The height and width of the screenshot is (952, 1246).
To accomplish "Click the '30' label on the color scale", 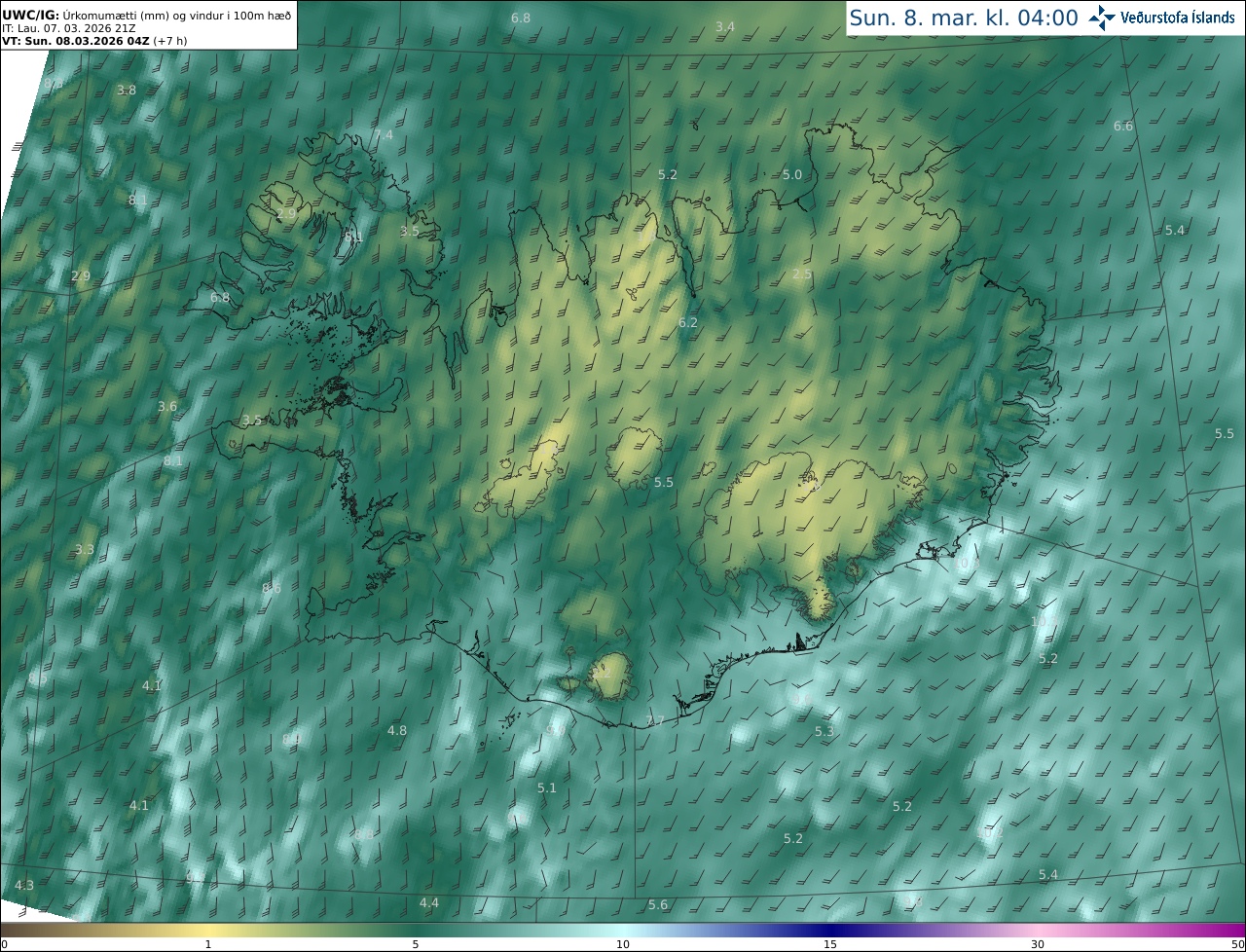I will (x=1038, y=944).
